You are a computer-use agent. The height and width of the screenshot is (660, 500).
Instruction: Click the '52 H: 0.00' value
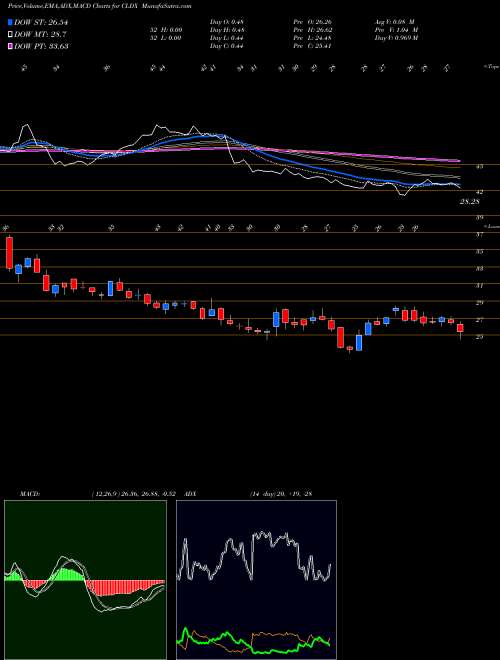pos(166,30)
